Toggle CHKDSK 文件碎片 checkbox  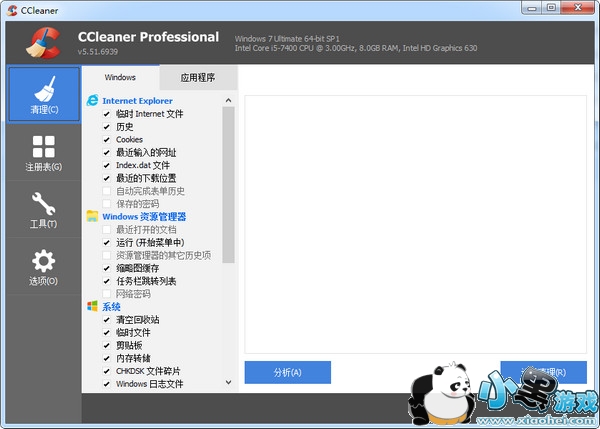107,371
